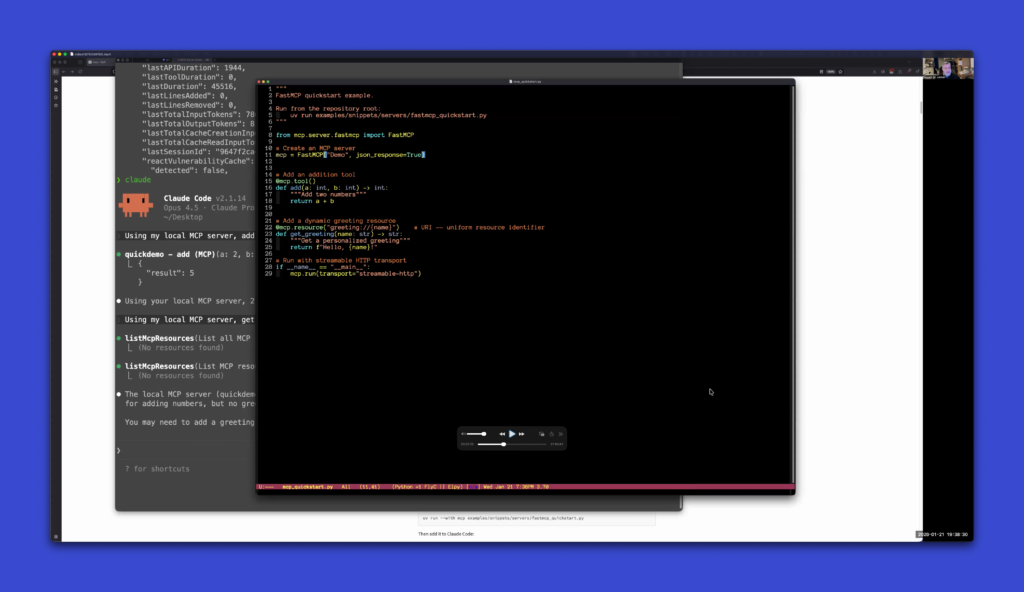Screen dimensions: 1024x592
Task: Adjust the volume slider knob
Action: pos(484,434)
